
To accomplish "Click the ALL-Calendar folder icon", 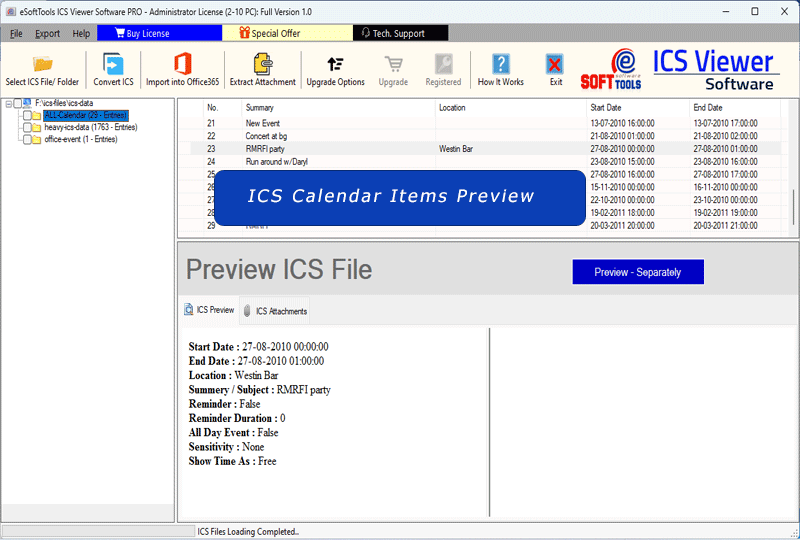I will (37, 115).
